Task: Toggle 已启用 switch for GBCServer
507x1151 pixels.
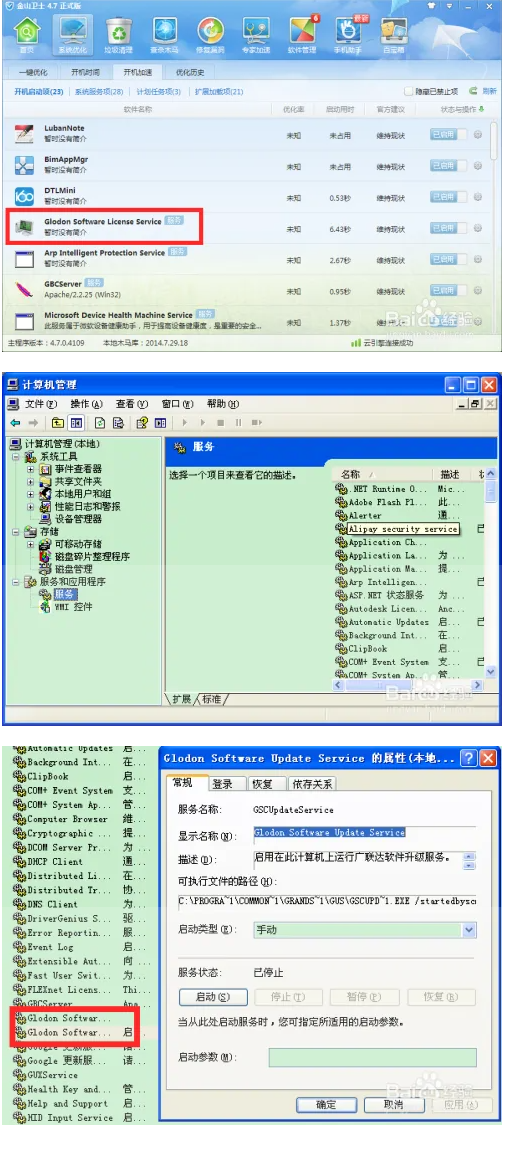Action: (448, 291)
